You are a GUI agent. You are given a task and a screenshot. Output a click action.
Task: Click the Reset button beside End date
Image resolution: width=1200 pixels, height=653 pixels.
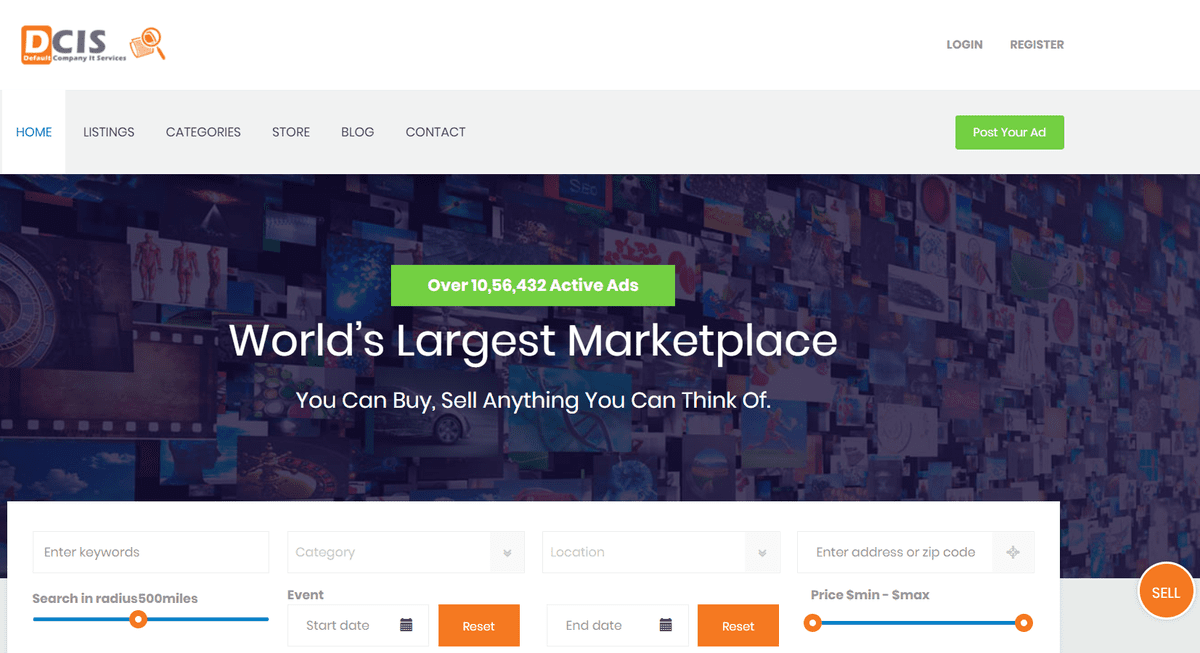coord(738,626)
